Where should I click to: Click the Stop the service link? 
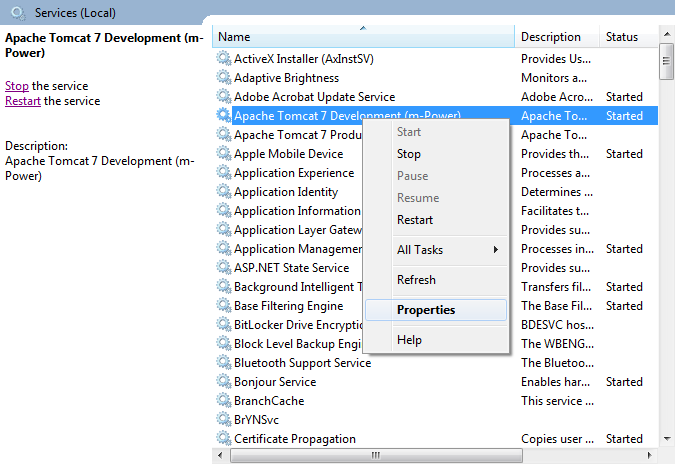coord(17,86)
